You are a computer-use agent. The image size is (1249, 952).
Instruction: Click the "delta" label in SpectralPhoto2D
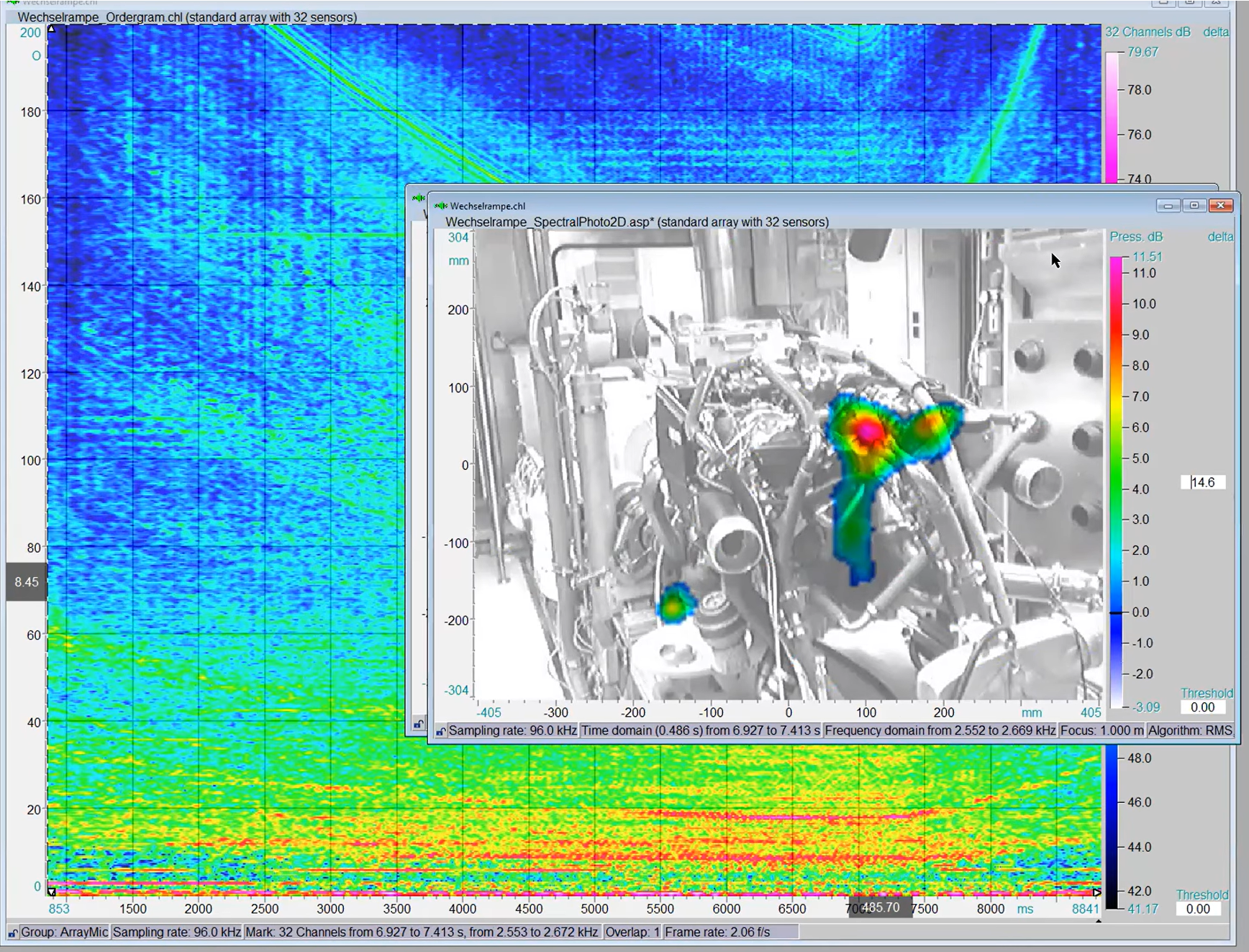[1220, 237]
